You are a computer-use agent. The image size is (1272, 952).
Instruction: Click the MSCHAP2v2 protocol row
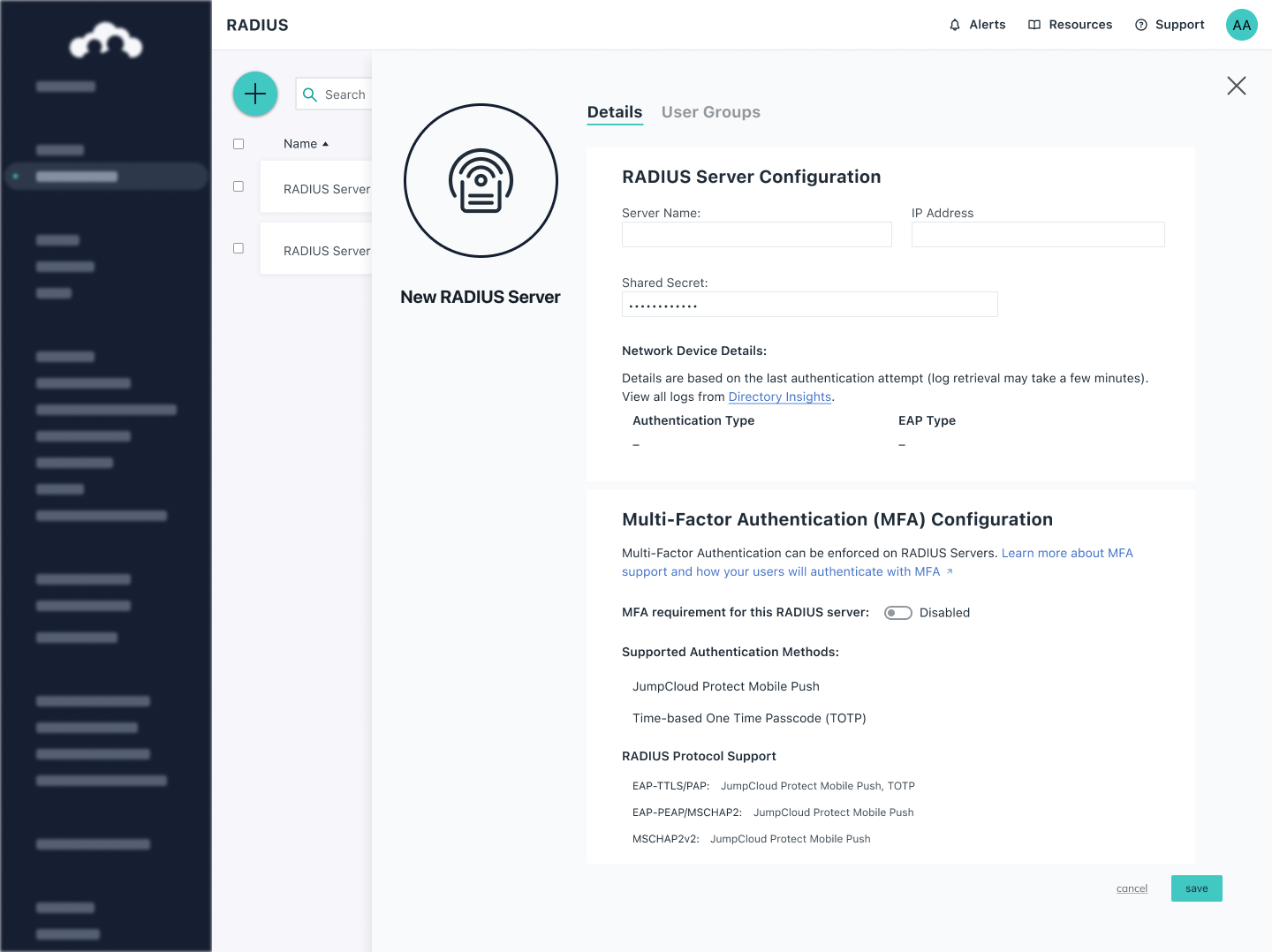tap(752, 839)
